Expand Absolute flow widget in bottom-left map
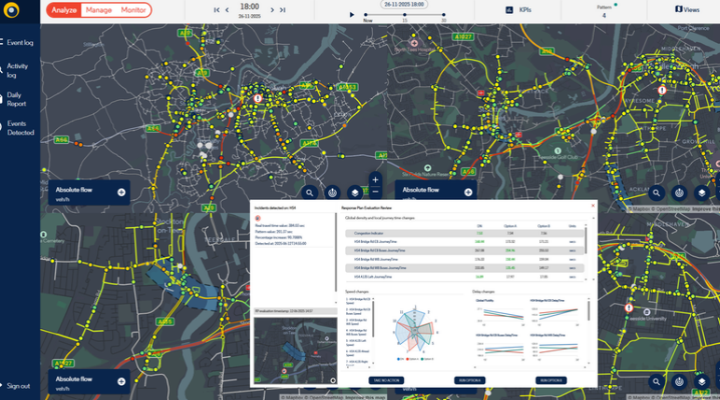The width and height of the screenshot is (720, 400). 121,382
